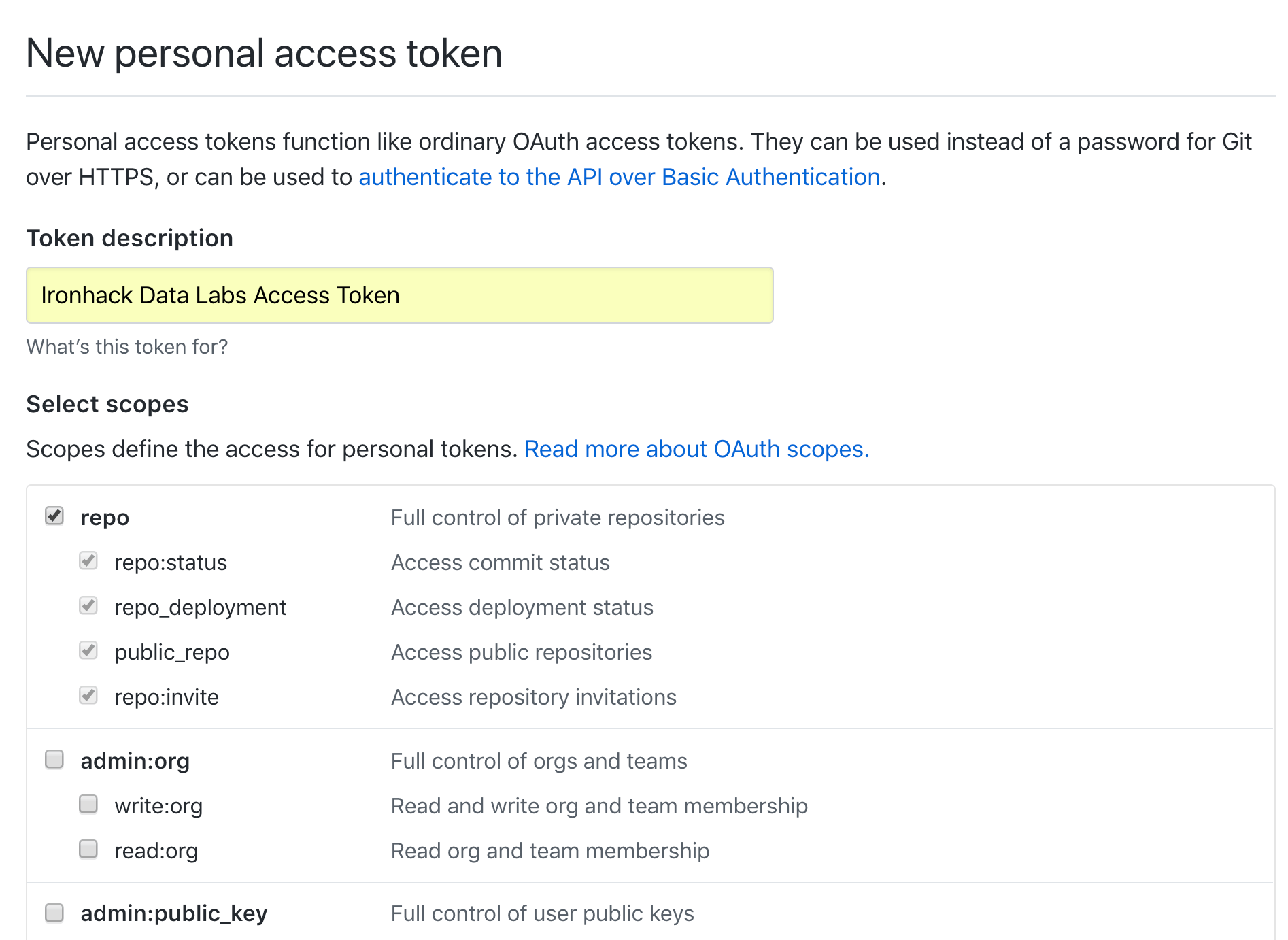Viewport: 1288px width, 940px height.
Task: Click the read:org scope label
Action: click(156, 851)
